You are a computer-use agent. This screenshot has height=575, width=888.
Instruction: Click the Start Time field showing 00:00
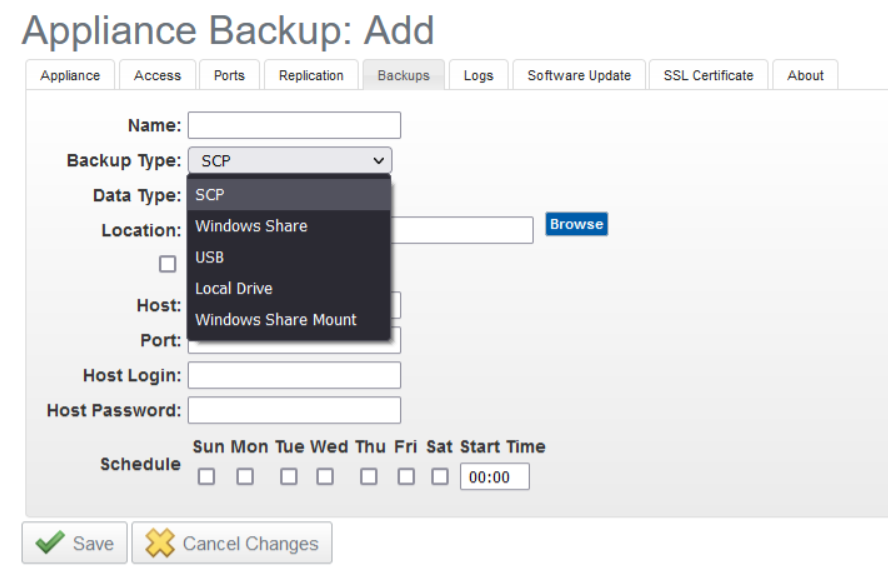click(494, 477)
